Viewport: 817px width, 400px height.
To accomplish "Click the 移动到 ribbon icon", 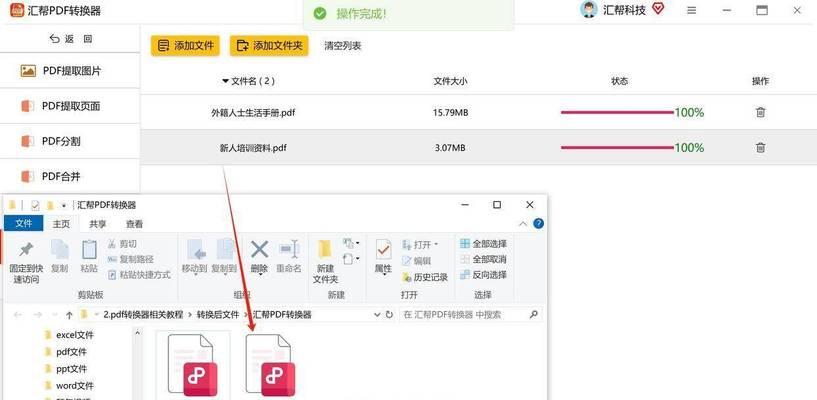I will tap(195, 249).
